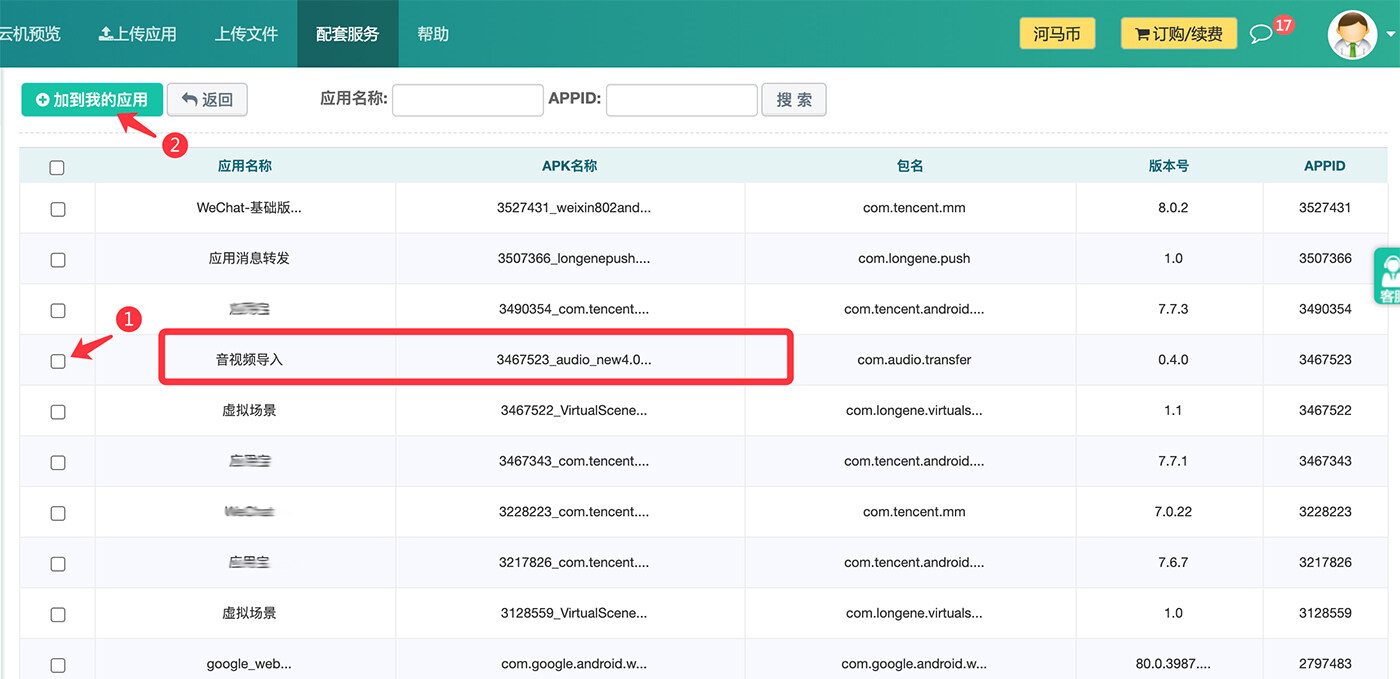
Task: Check the google_web row checkbox
Action: point(58,665)
